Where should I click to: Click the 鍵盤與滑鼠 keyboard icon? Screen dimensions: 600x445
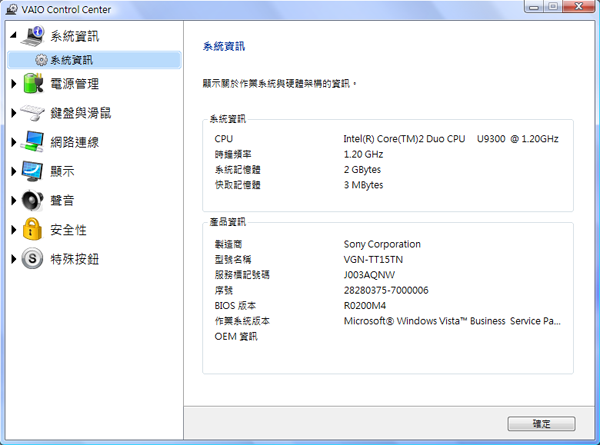(33, 113)
